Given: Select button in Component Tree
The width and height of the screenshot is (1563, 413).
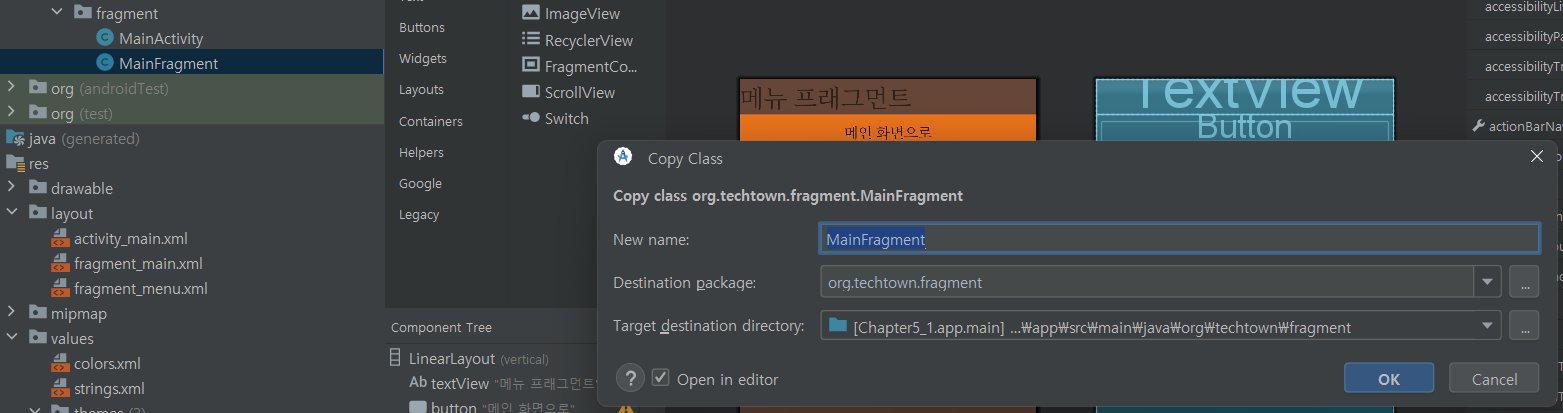Looking at the screenshot, I should [x=454, y=407].
